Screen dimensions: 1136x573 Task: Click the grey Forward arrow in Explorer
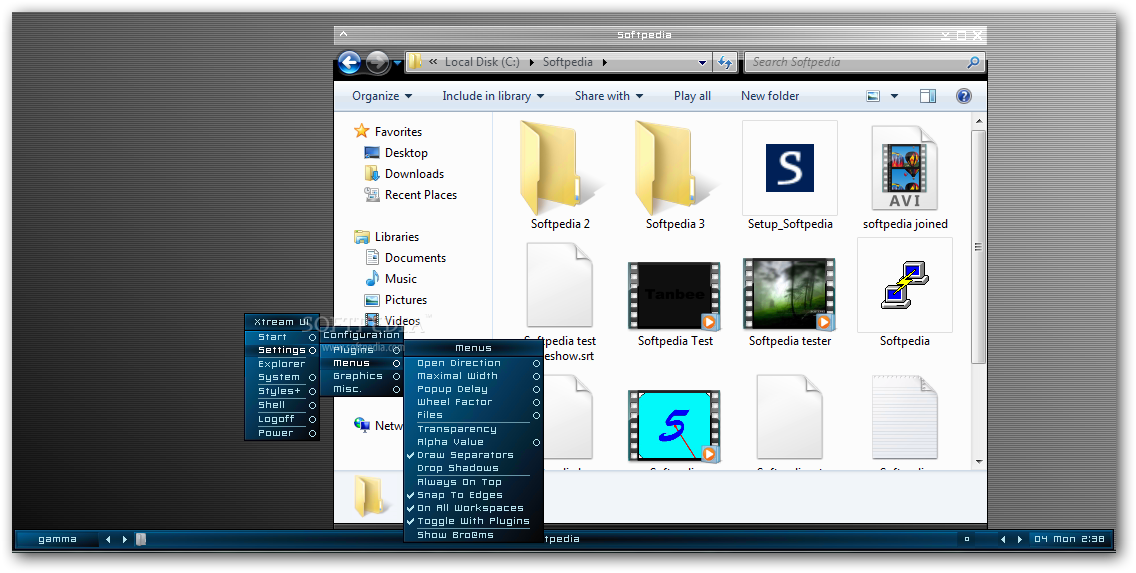[377, 62]
